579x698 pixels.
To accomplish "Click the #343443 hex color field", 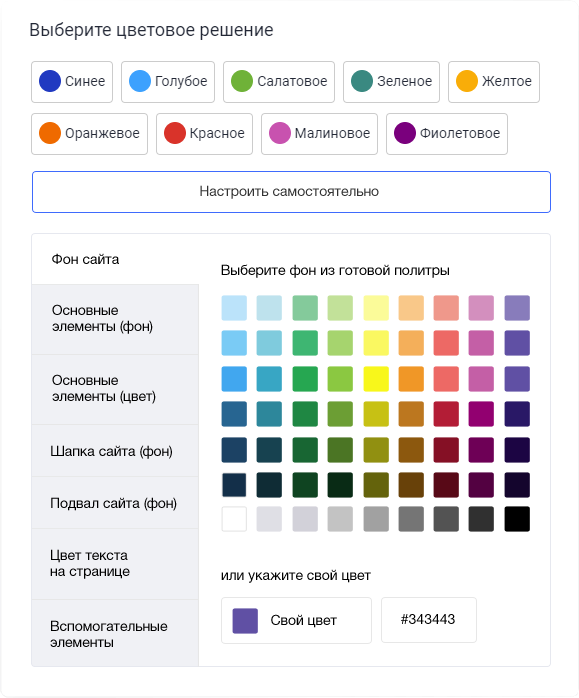I will tap(429, 620).
